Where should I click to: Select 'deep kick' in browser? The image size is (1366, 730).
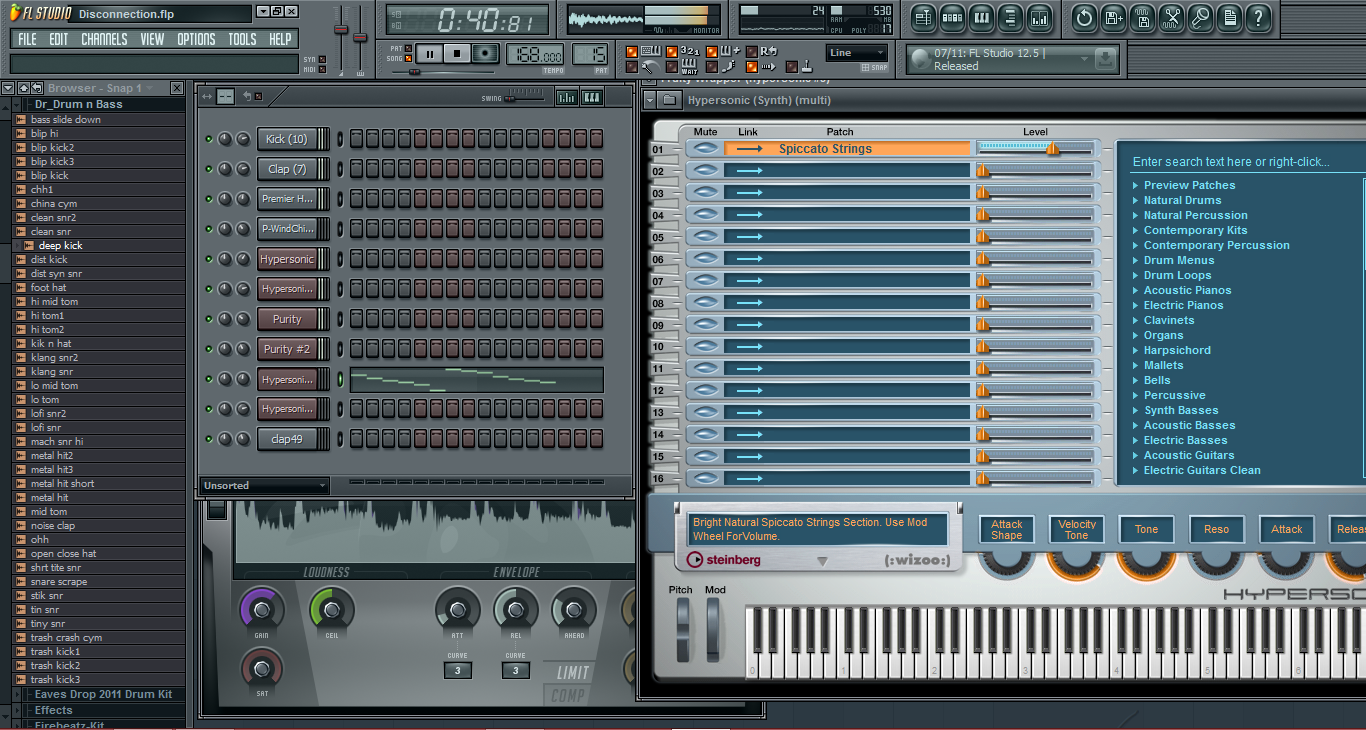pos(60,245)
